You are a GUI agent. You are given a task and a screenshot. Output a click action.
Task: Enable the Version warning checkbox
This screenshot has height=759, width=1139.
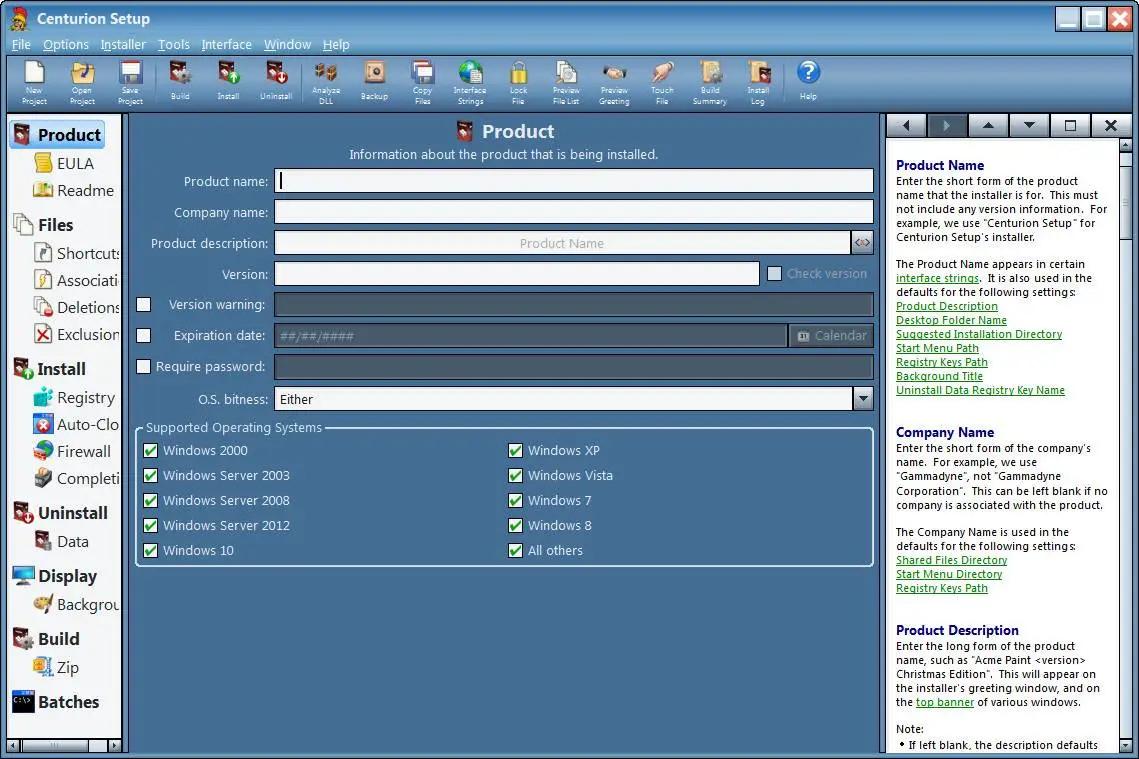click(144, 304)
